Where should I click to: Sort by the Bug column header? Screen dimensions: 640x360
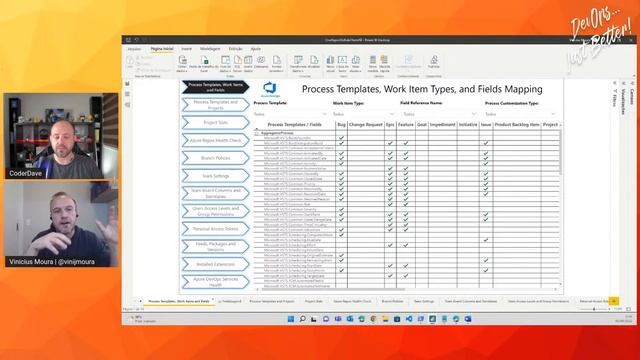pyautogui.click(x=341, y=124)
